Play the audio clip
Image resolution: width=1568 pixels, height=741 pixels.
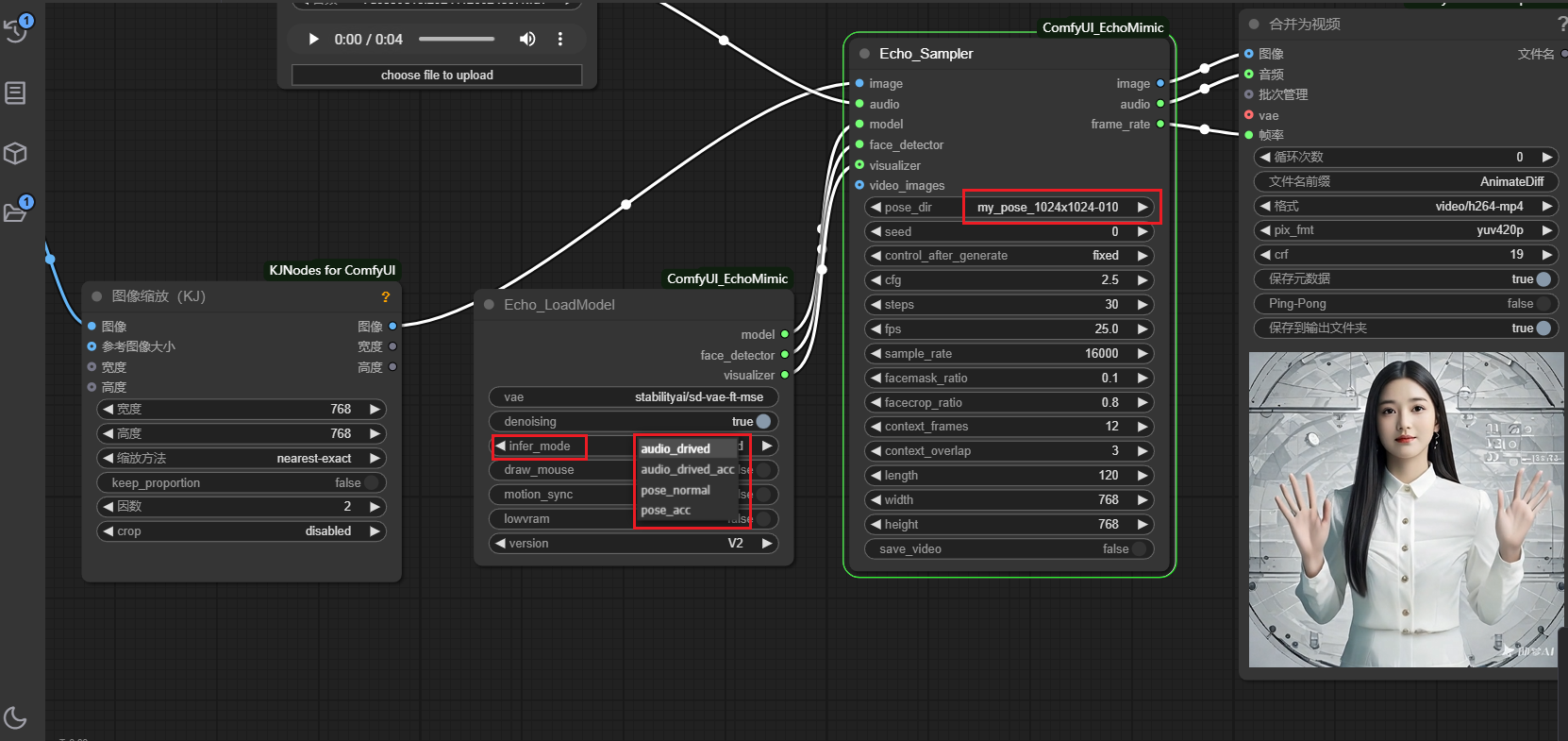pos(314,39)
